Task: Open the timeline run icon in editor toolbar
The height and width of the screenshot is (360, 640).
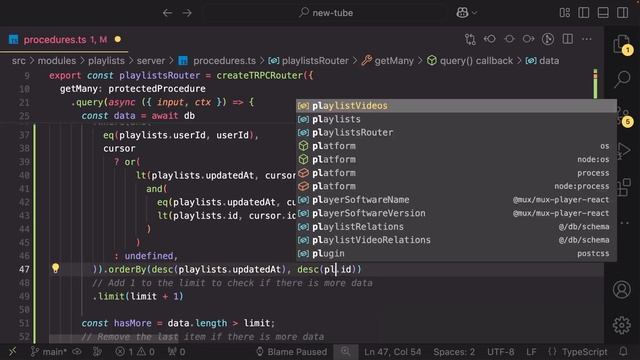Action: point(548,39)
